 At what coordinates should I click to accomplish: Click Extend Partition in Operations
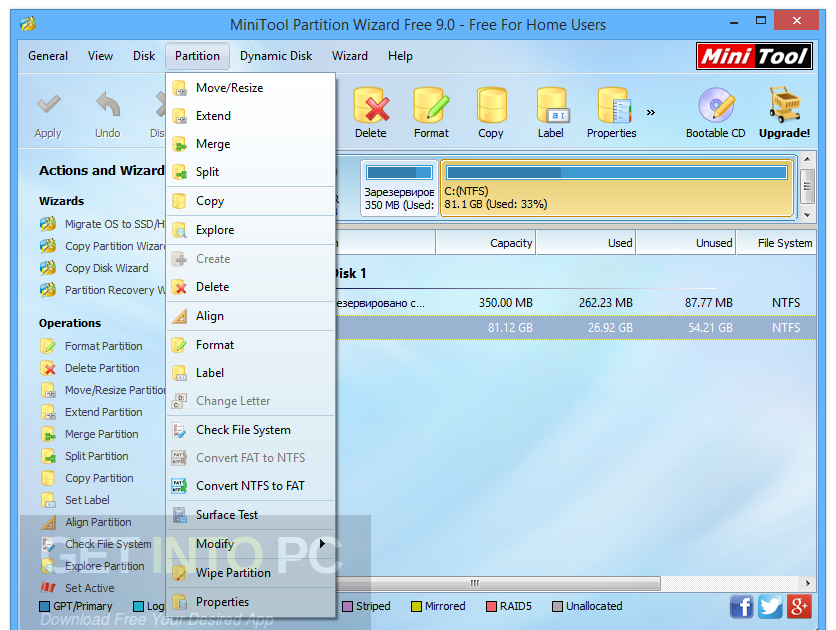click(x=92, y=412)
